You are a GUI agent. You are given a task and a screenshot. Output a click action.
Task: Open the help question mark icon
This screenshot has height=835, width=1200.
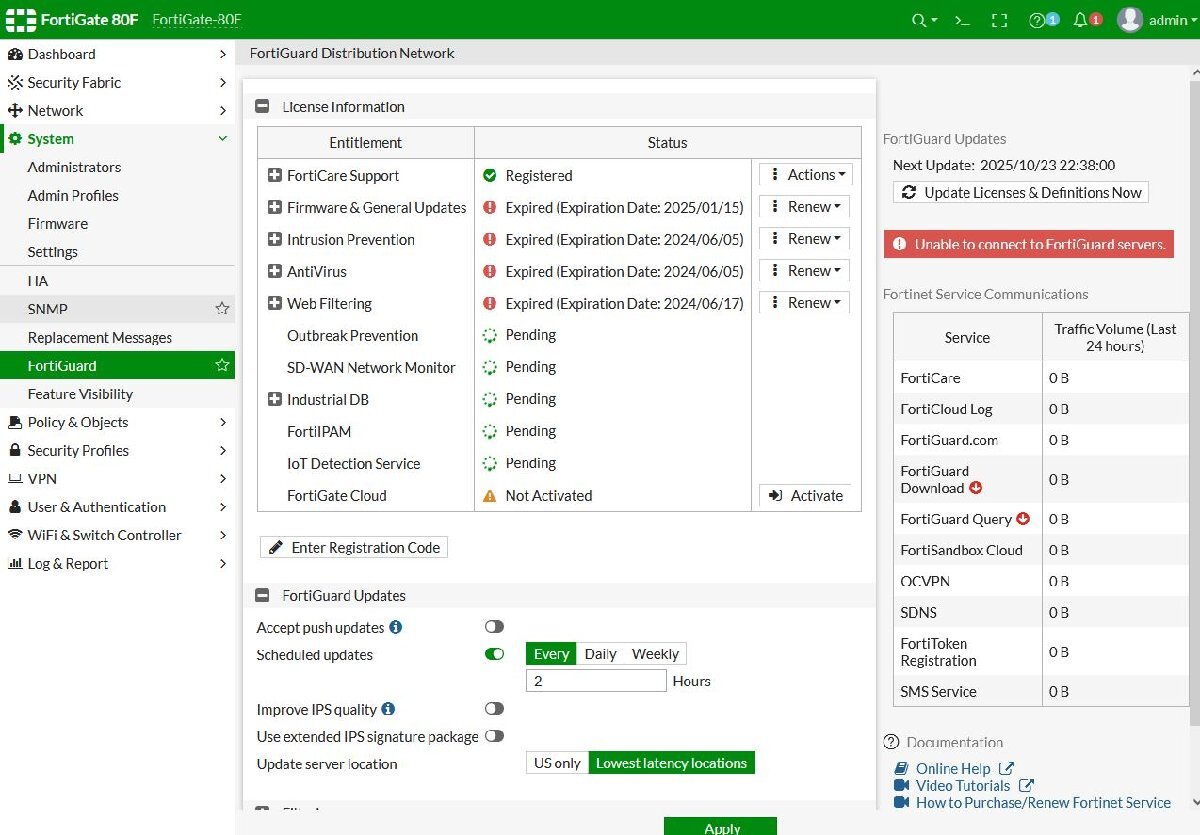click(x=1038, y=20)
